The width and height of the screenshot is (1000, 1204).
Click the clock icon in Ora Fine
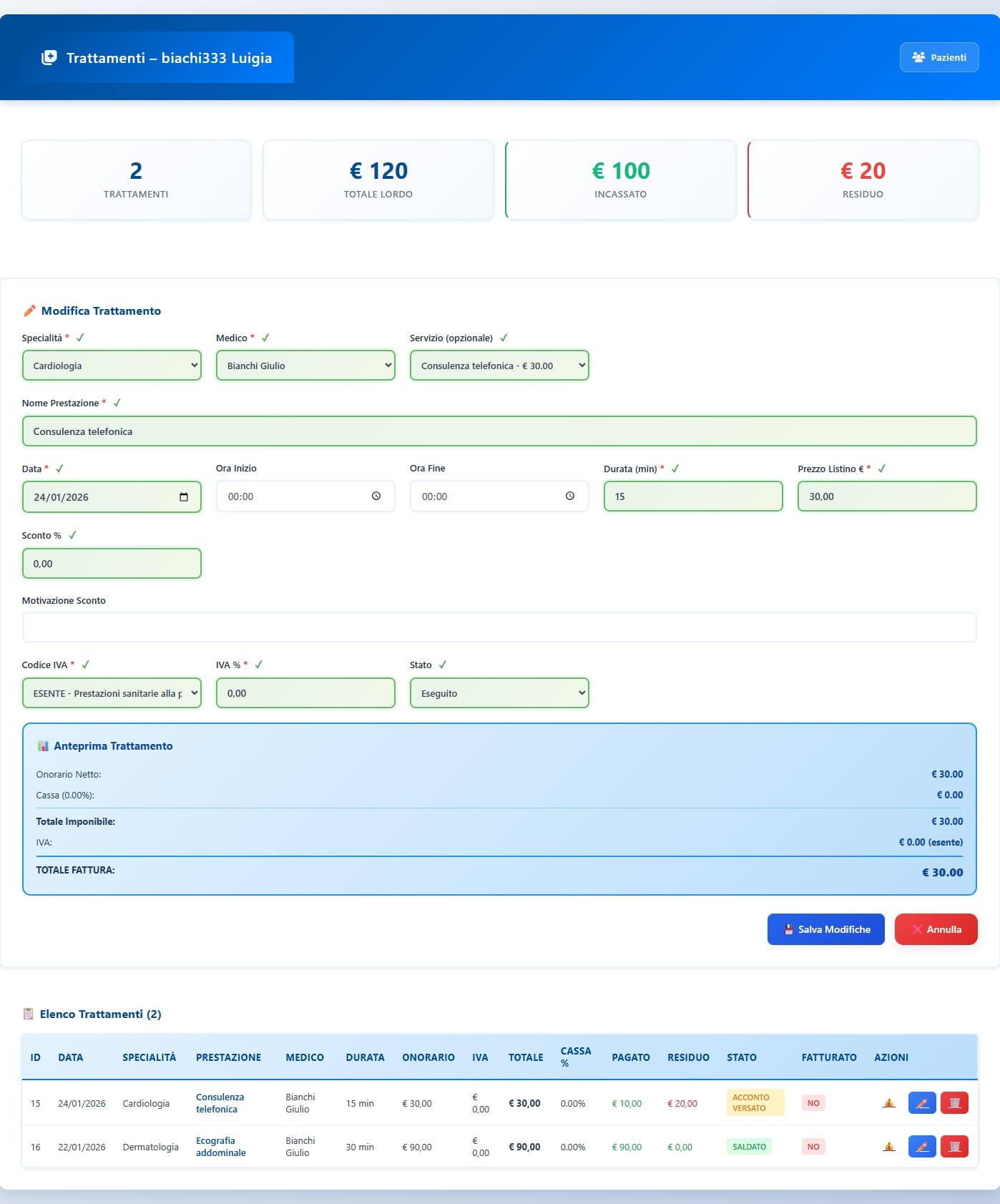click(570, 496)
